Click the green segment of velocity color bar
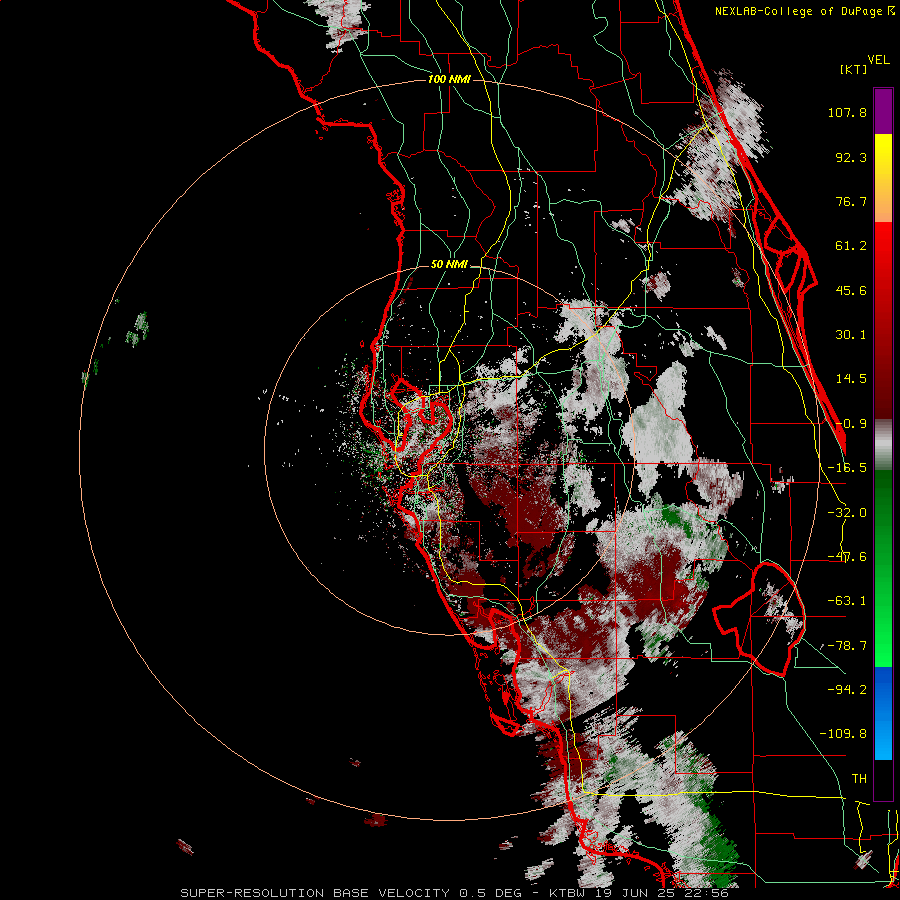The height and width of the screenshot is (900, 900). pyautogui.click(x=883, y=568)
